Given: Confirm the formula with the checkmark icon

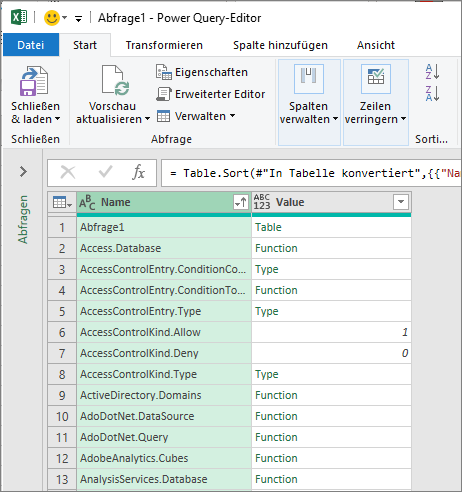Looking at the screenshot, I should pyautogui.click(x=105, y=172).
